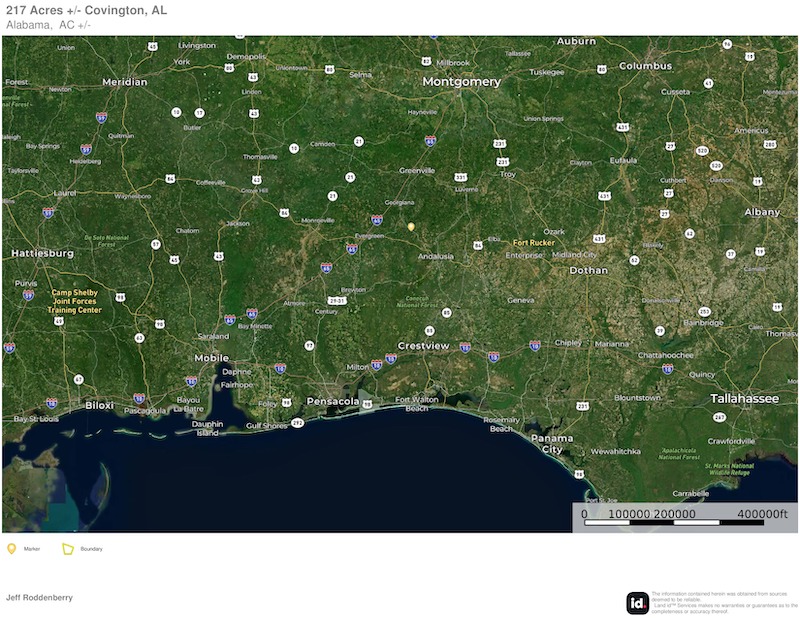800x618 pixels.
Task: Click the Jeff Roddenberry name
Action: pyautogui.click(x=39, y=597)
